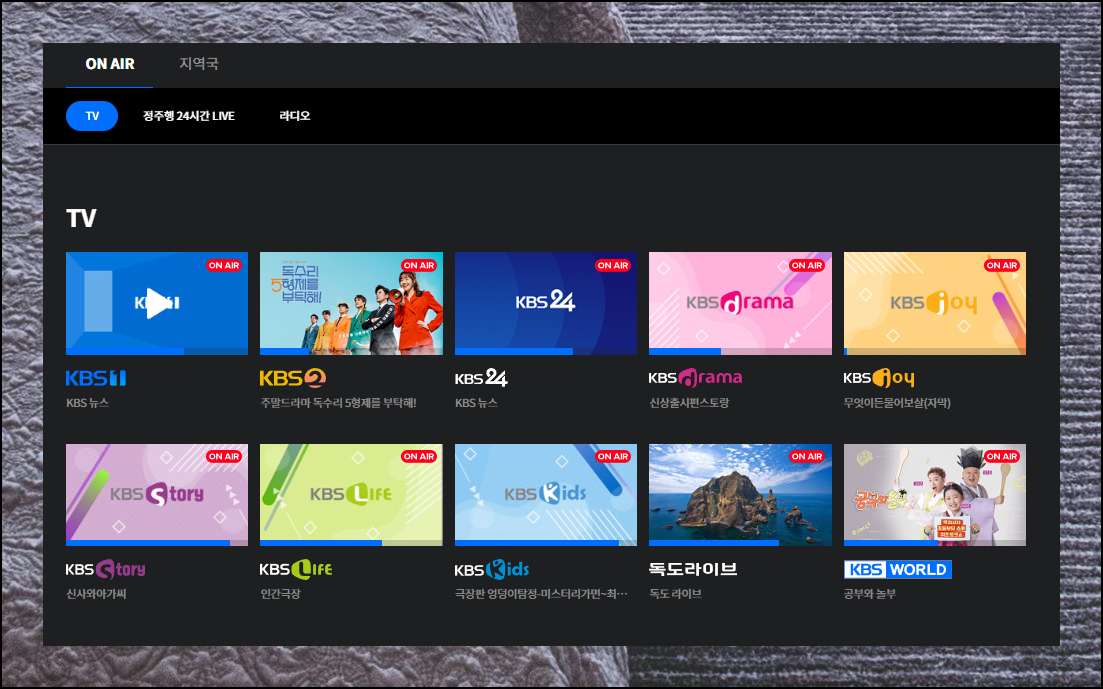Click the ON AIR badge on KBS Story
The width and height of the screenshot is (1103, 689).
click(224, 457)
